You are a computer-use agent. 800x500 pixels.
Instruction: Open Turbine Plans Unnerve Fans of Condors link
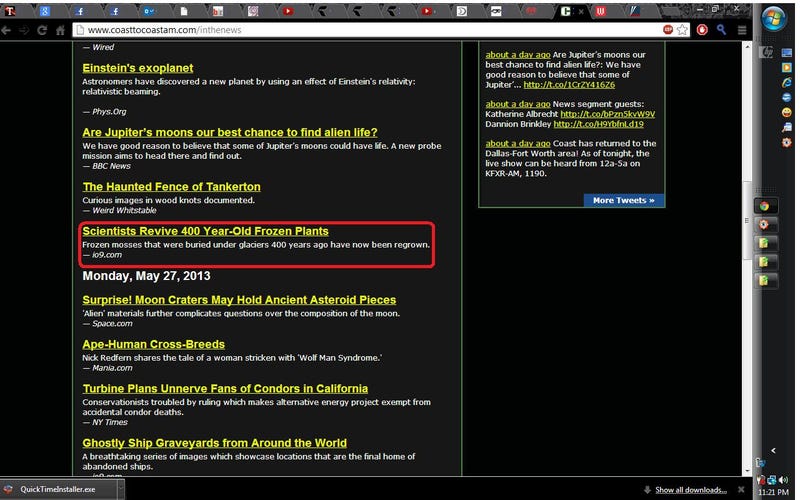click(225, 389)
